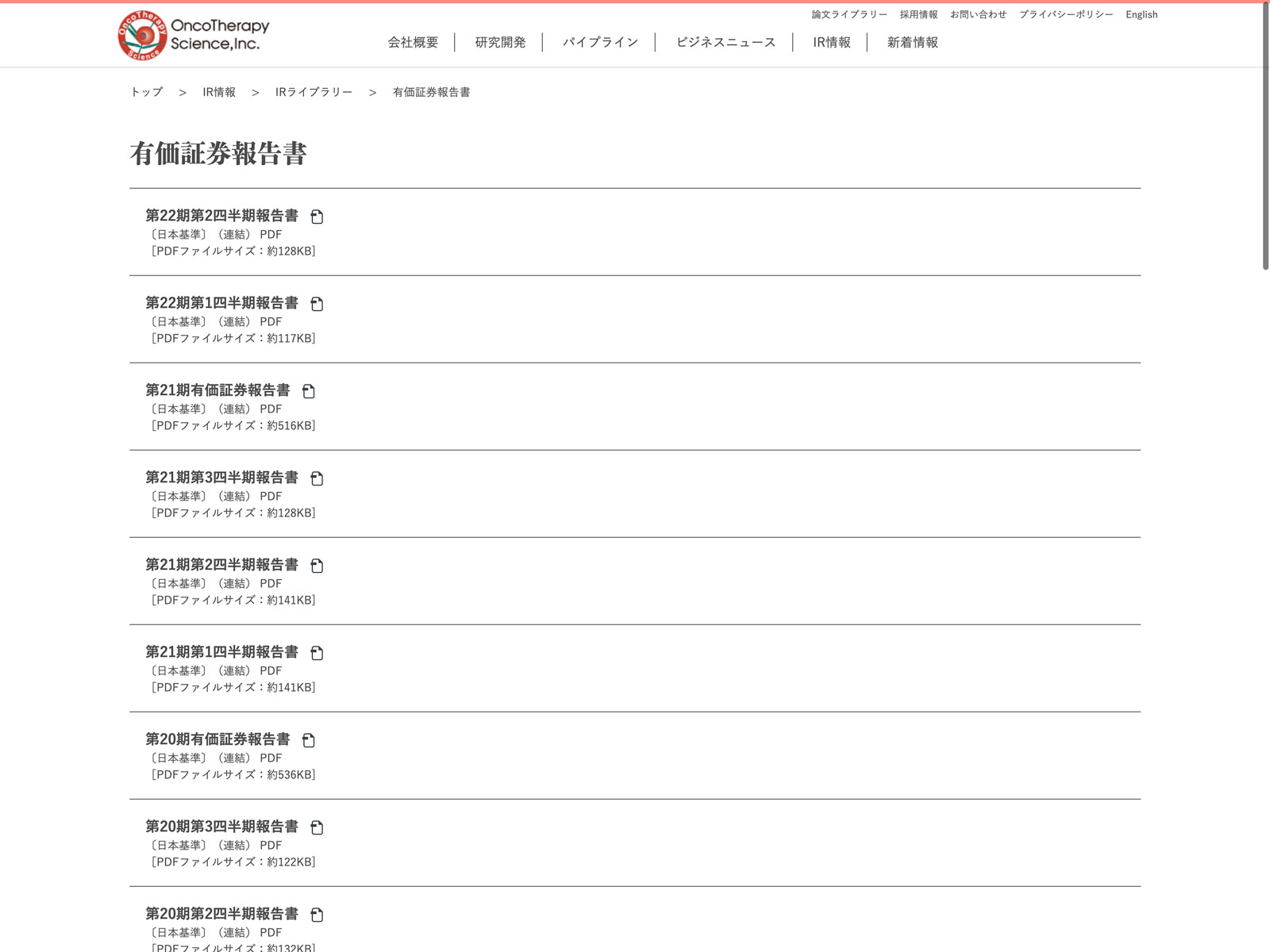Open PDF icon for 第20期有価証券報告書

point(309,740)
